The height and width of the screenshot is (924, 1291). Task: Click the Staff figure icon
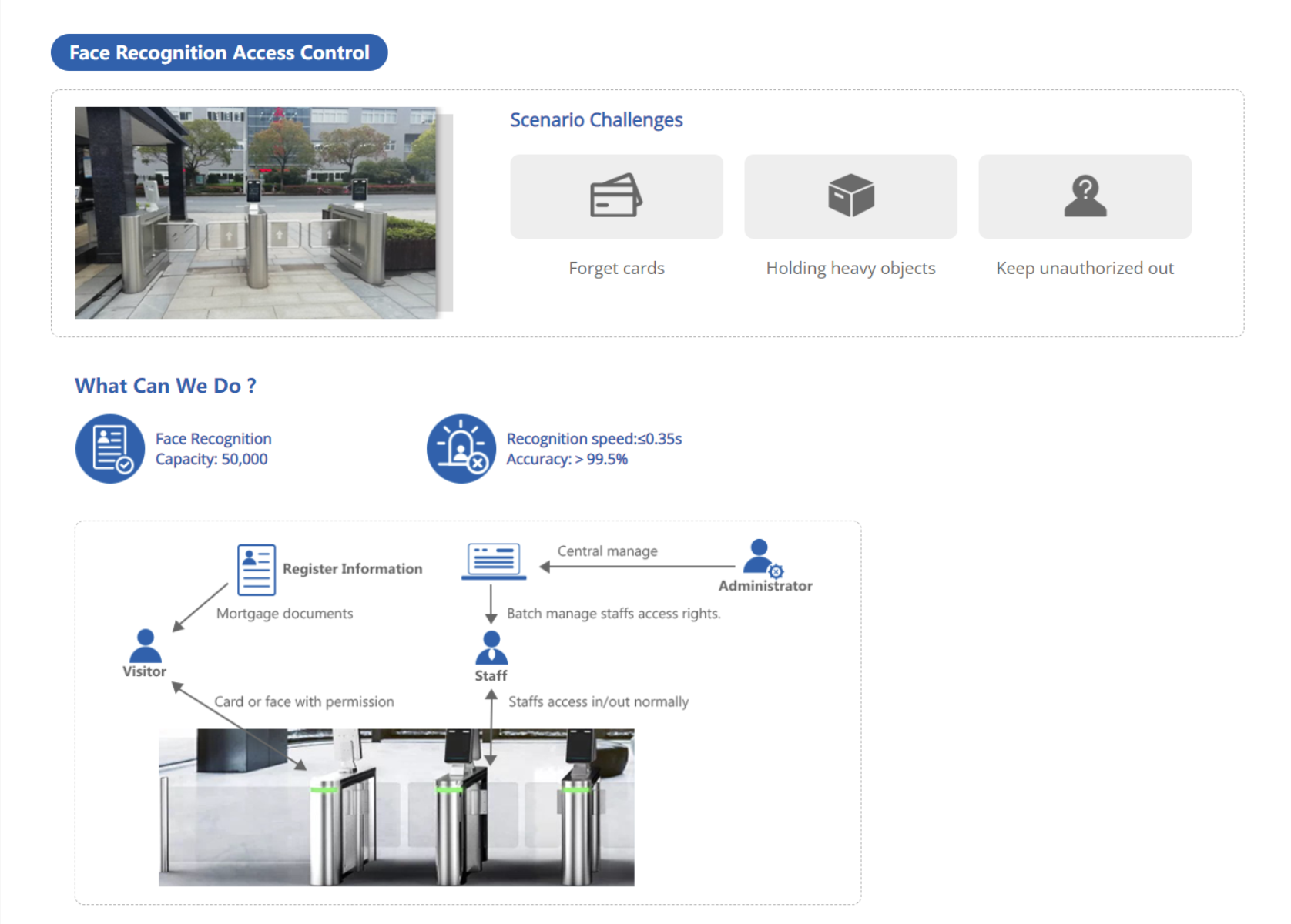(491, 647)
